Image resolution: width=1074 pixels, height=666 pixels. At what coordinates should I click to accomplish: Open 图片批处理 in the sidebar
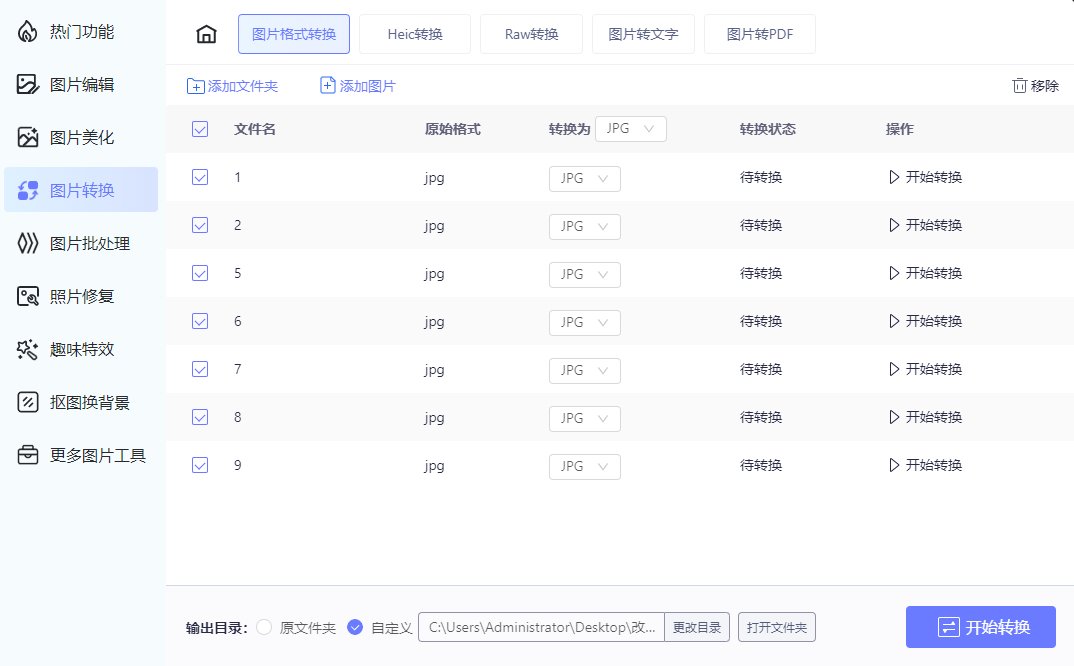81,243
